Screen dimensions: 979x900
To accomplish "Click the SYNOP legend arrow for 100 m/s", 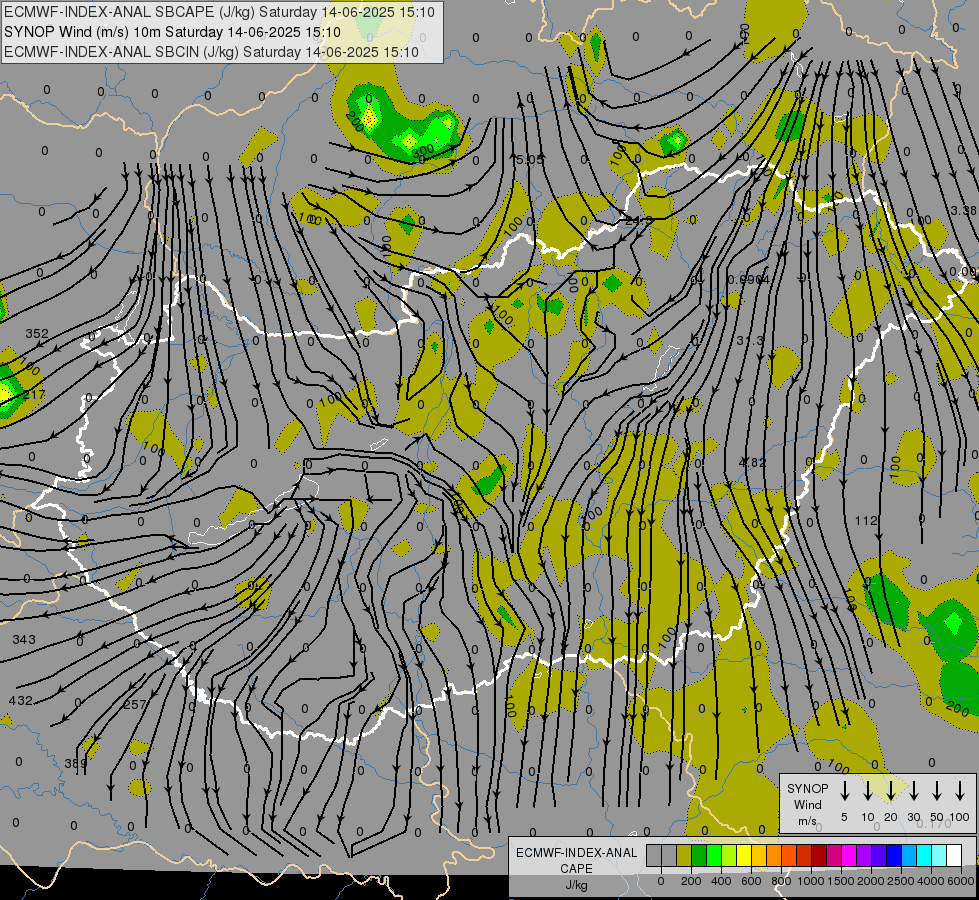I will point(960,790).
